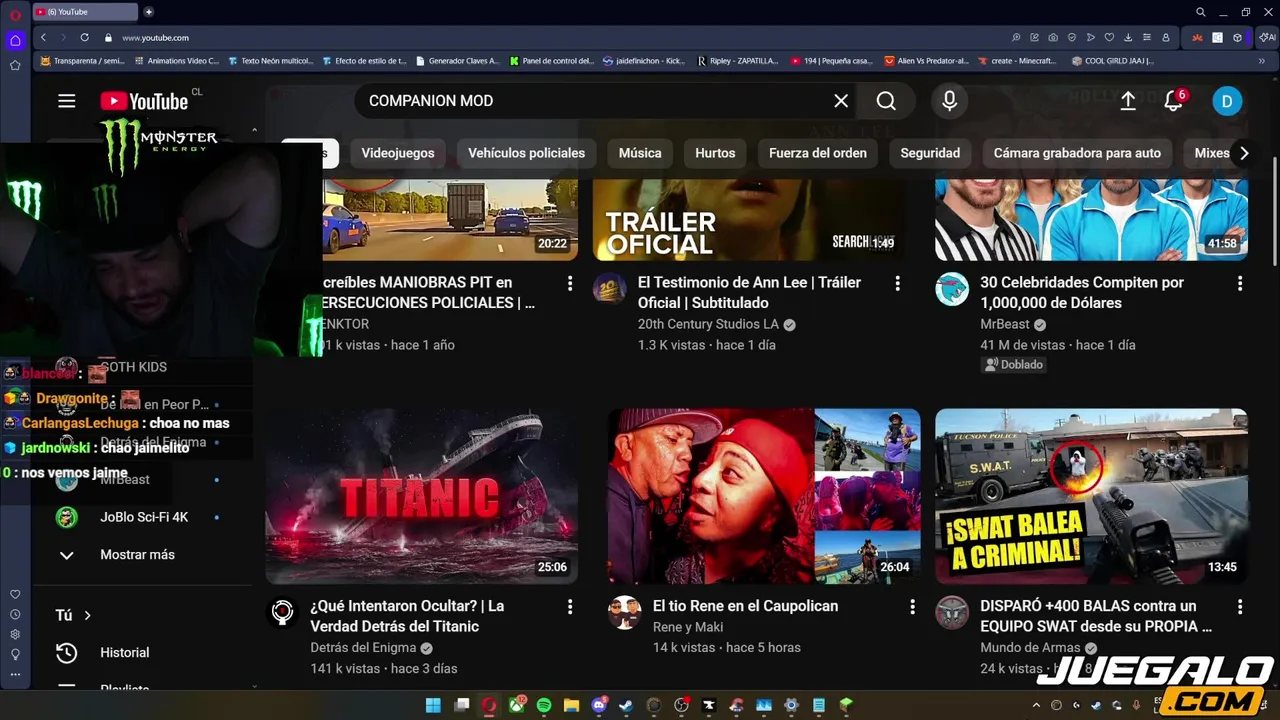This screenshot has width=1280, height=720.
Task: Select the Videojuegos filter chip
Action: 398,153
